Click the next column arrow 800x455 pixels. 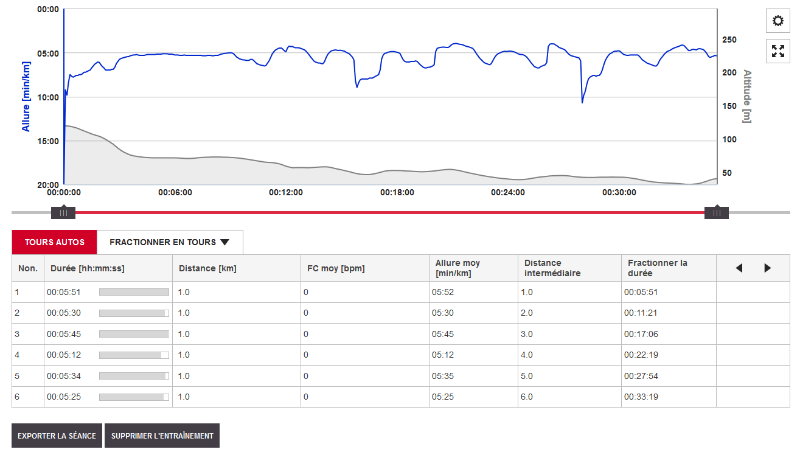pyautogui.click(x=767, y=268)
